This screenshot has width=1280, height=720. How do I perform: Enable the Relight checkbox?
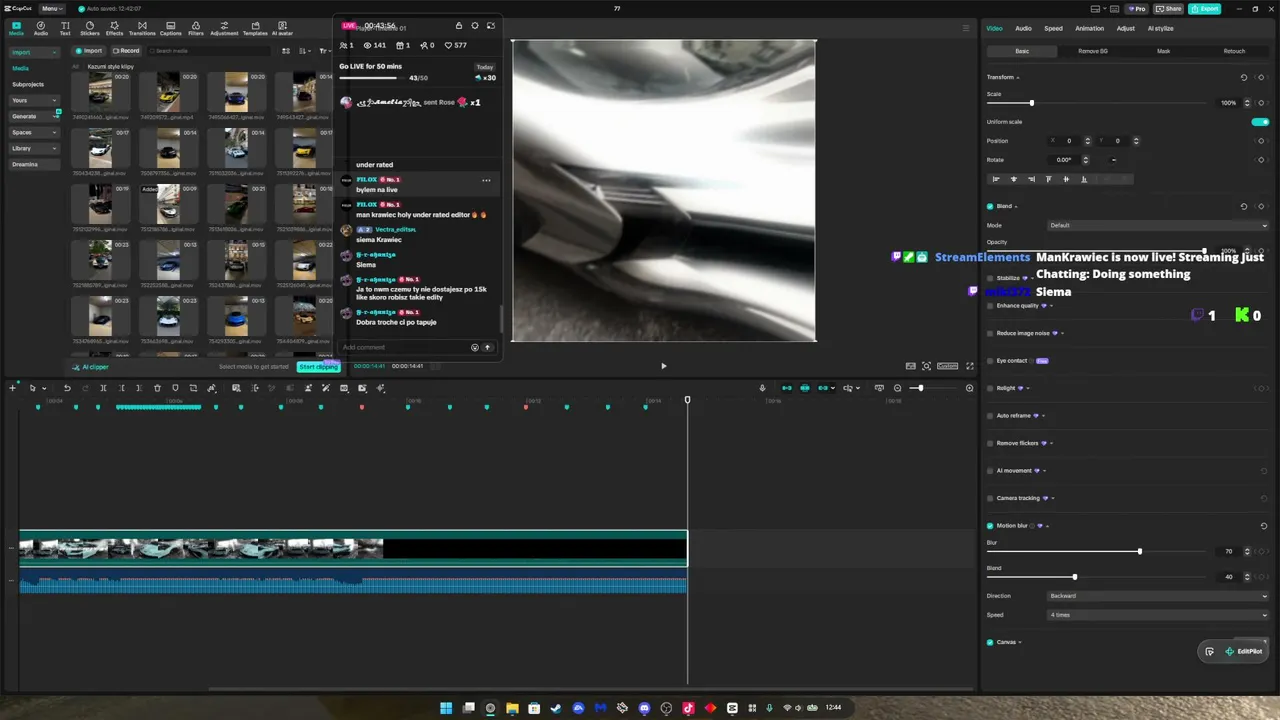coord(990,388)
